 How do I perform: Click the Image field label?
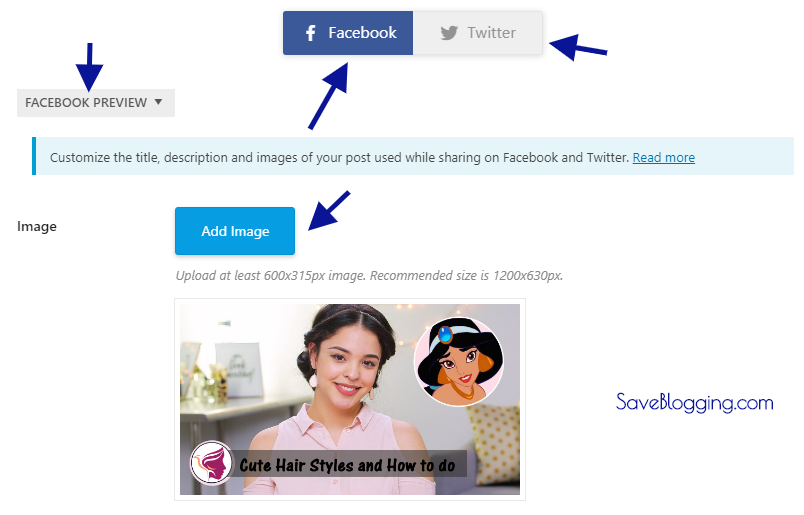point(37,226)
